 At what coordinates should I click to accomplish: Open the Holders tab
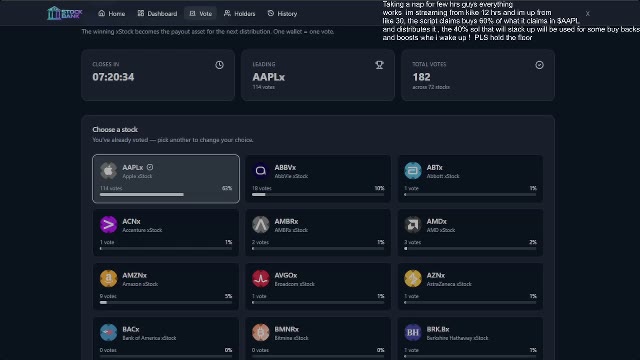[239, 13]
